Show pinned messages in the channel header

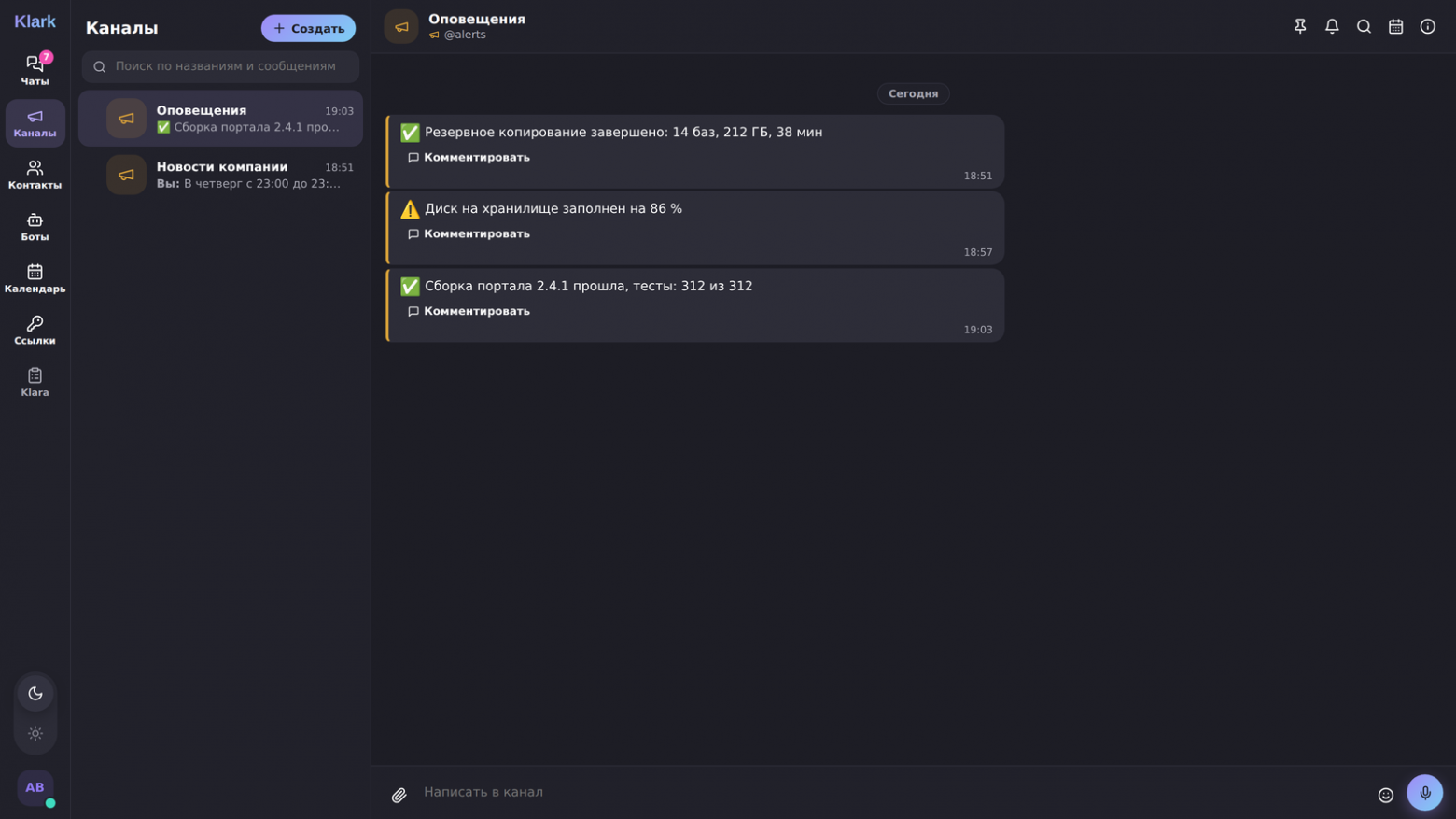1300,26
